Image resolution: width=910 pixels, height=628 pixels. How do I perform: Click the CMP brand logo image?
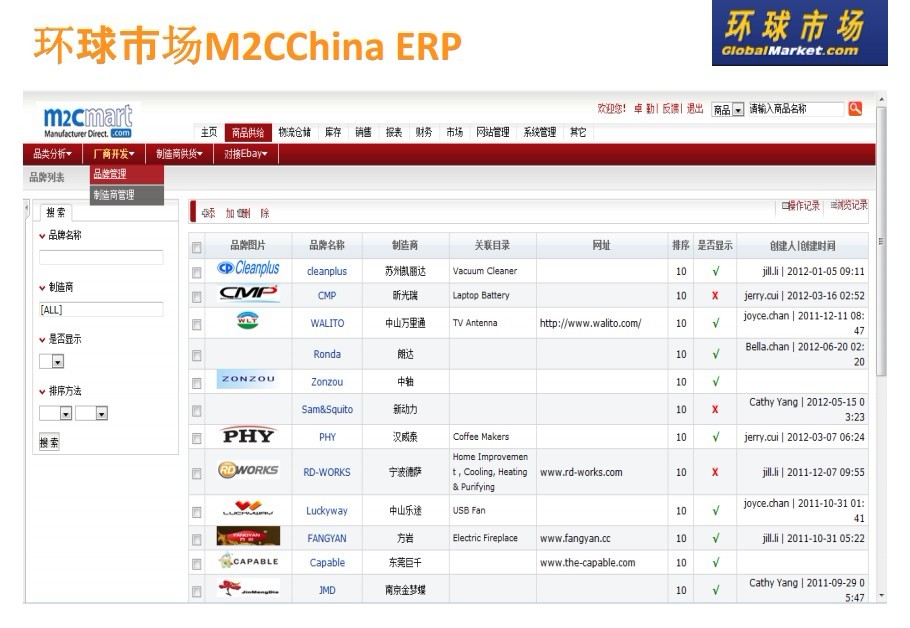click(x=248, y=294)
